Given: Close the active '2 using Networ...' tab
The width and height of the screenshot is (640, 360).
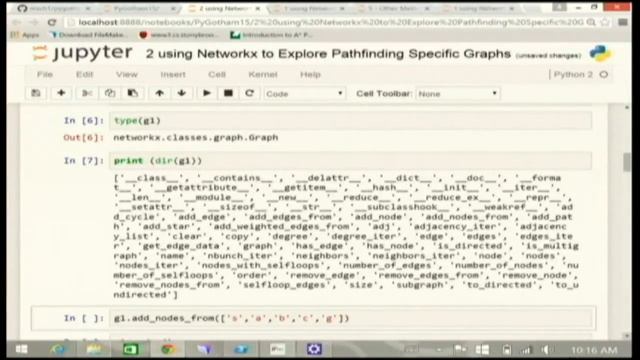Looking at the screenshot, I should [x=258, y=8].
